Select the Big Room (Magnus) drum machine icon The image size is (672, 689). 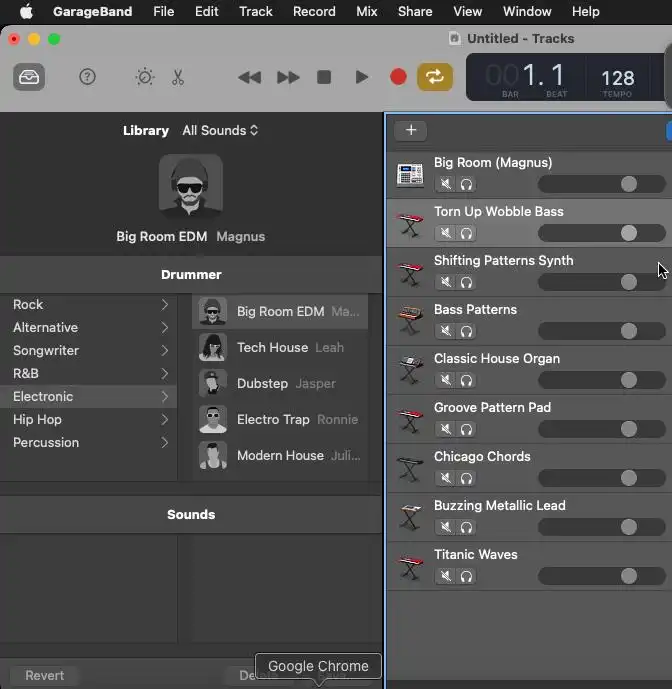[x=410, y=175]
